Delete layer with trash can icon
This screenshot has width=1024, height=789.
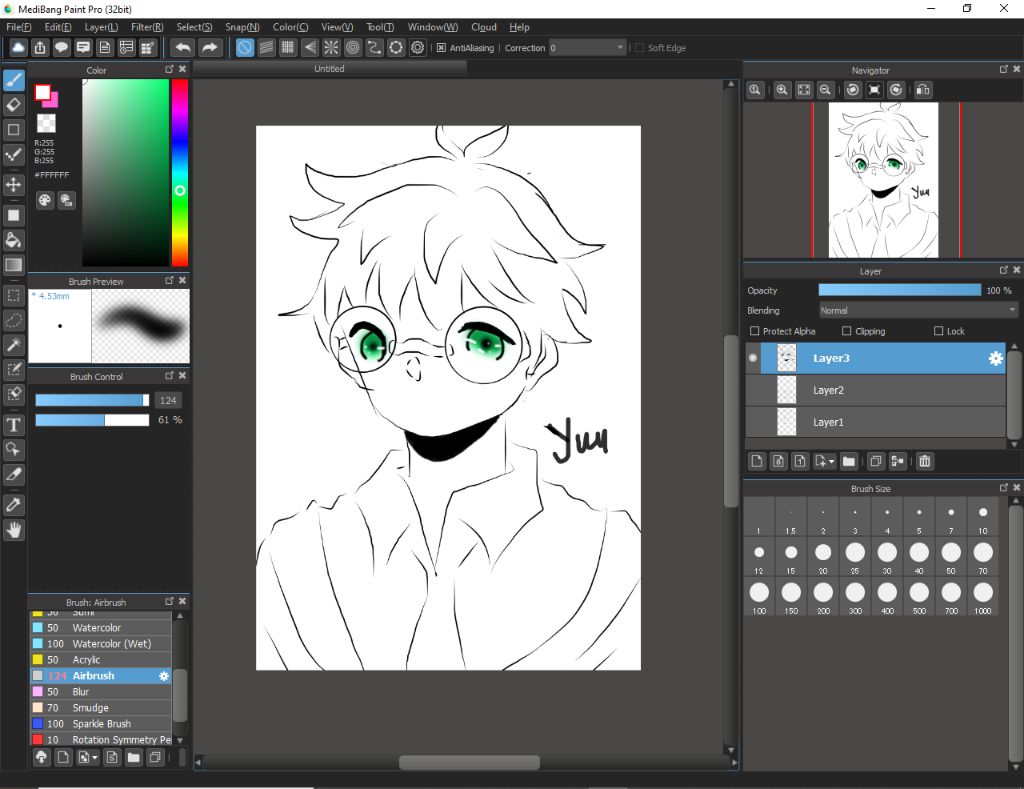pos(925,461)
